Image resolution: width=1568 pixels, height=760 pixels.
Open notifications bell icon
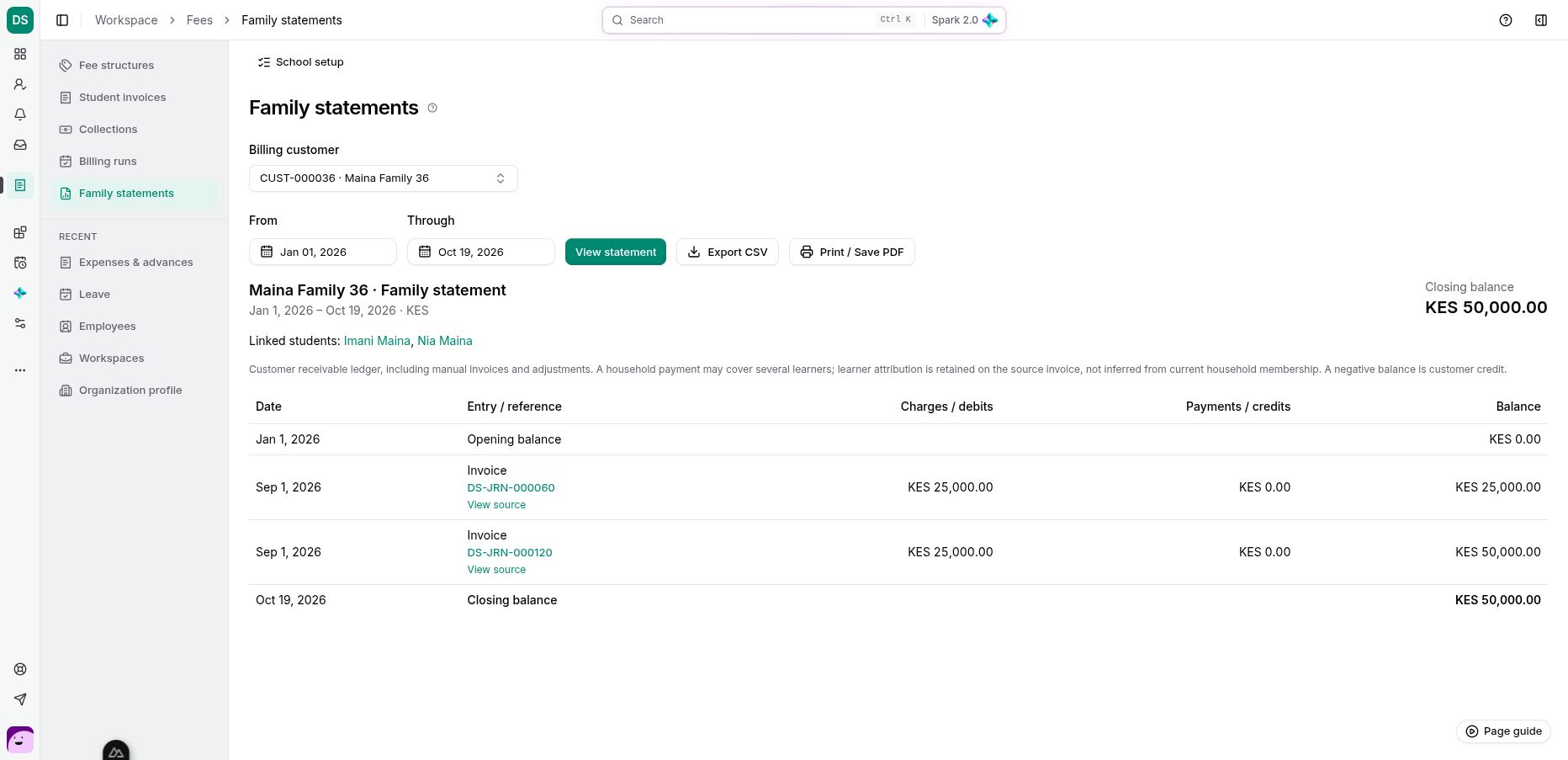click(x=20, y=114)
